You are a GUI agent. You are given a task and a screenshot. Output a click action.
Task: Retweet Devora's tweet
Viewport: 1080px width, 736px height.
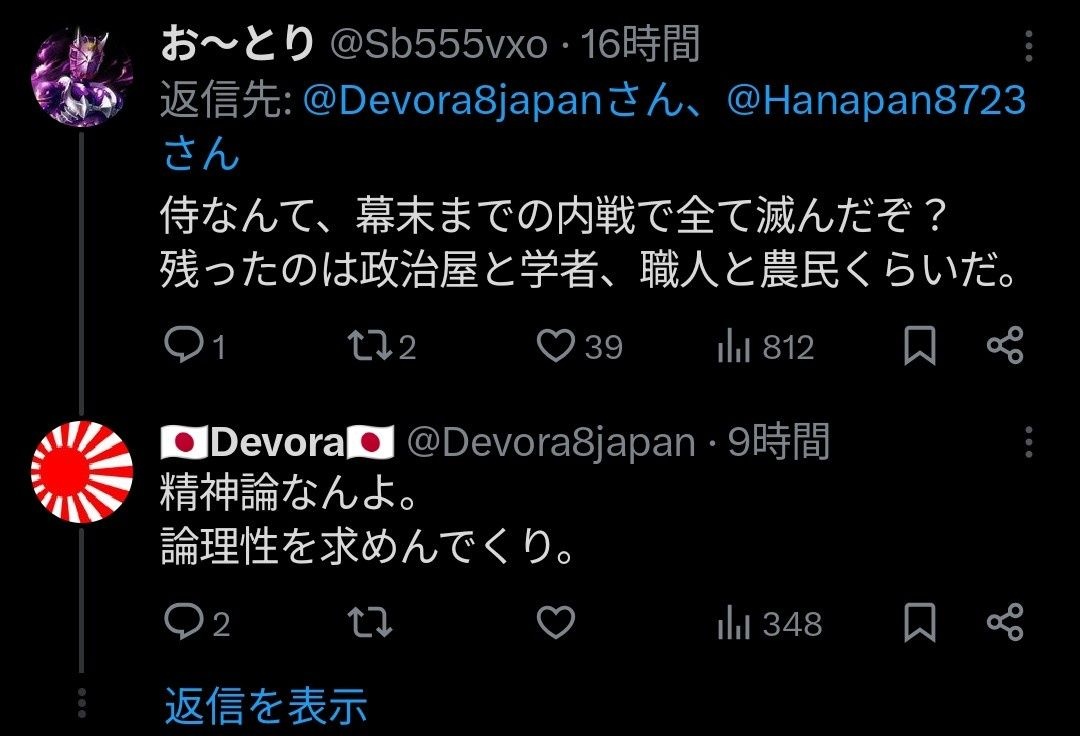[x=370, y=622]
